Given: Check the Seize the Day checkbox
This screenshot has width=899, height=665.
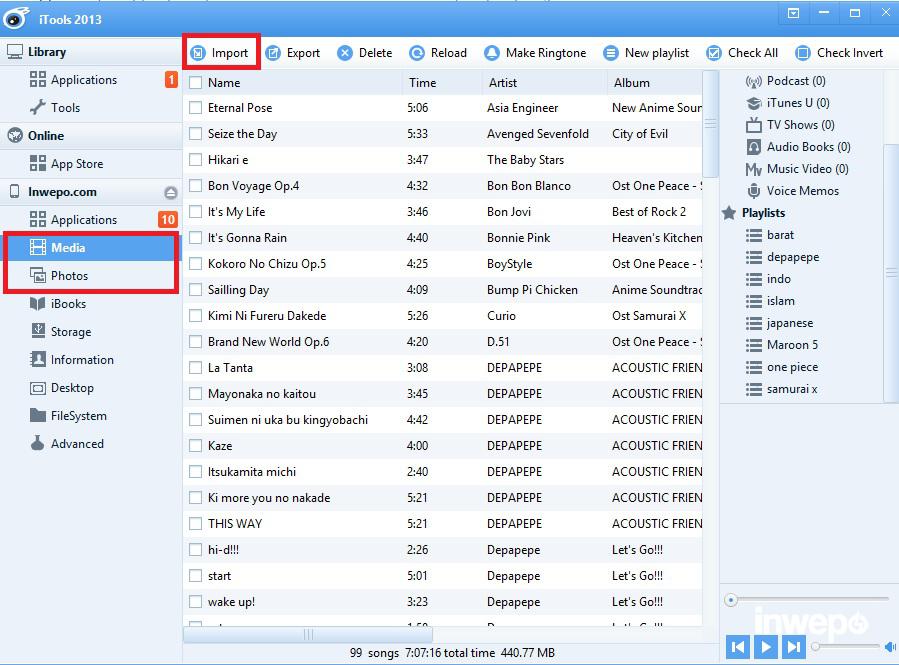Looking at the screenshot, I should tap(196, 134).
